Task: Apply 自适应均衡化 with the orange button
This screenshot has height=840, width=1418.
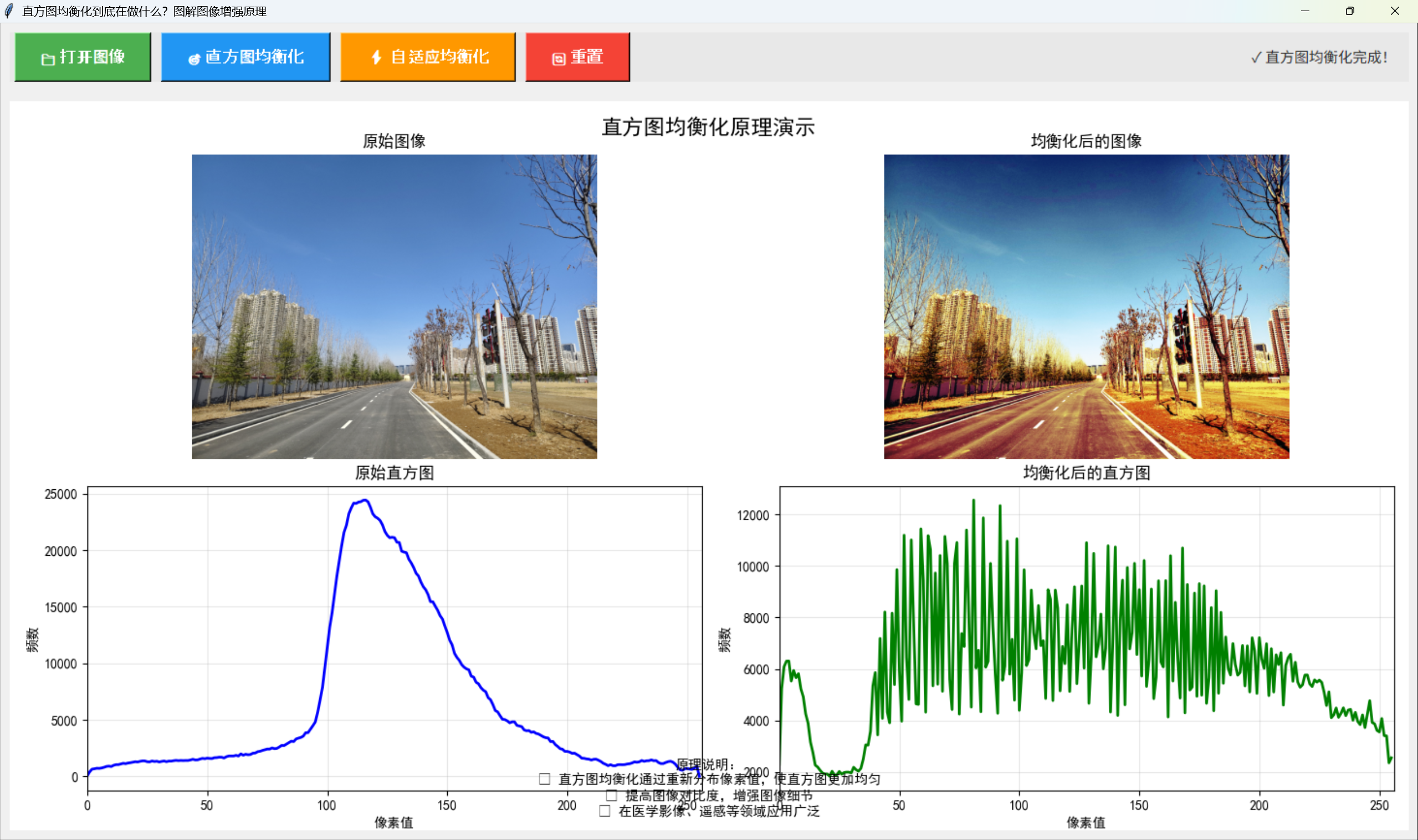Action: (x=427, y=57)
